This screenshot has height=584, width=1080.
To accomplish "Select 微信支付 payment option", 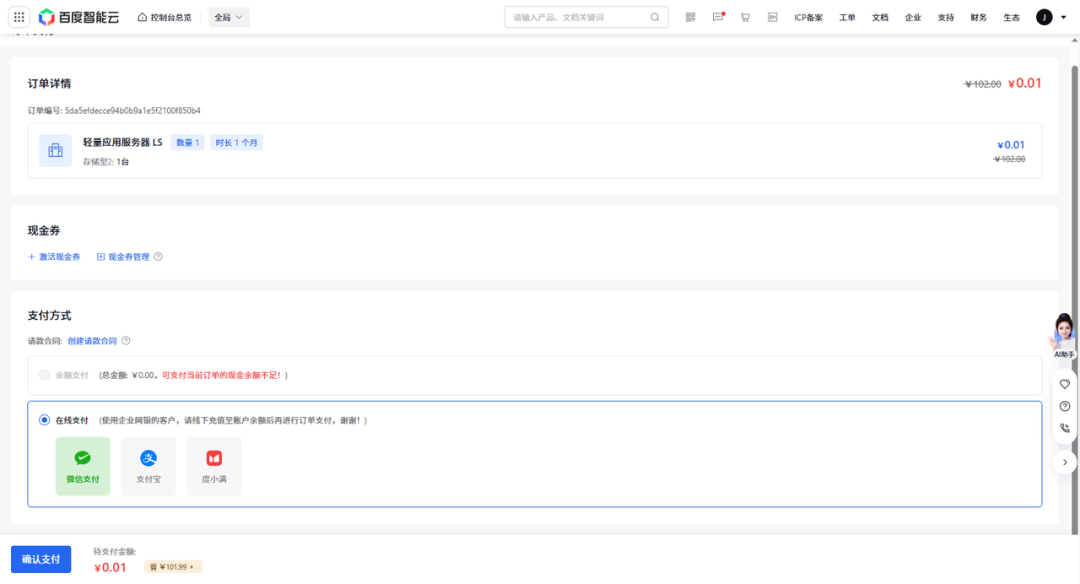I will [83, 466].
